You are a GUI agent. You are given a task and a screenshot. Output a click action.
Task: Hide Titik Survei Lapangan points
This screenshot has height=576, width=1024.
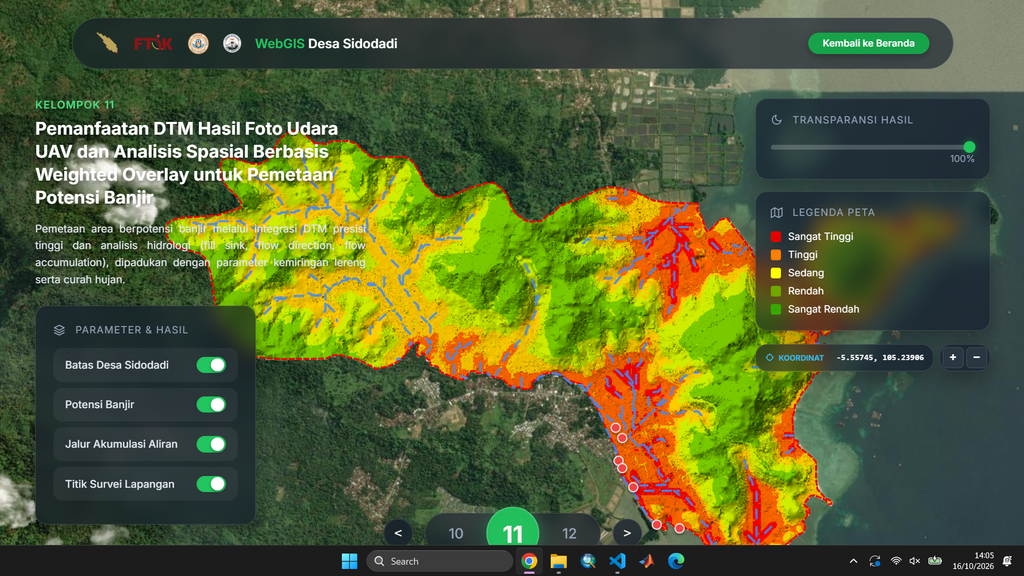coord(211,484)
